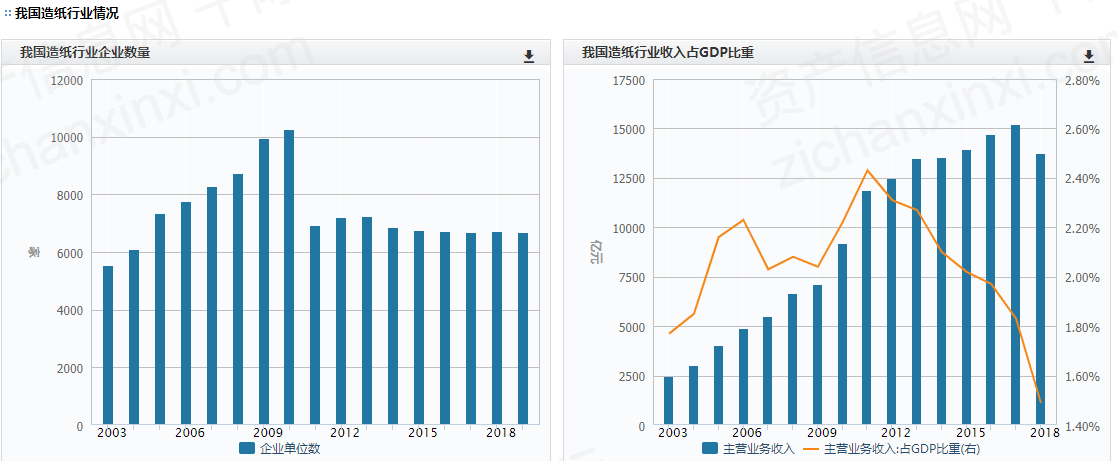Screen dimensions: 1117x461
Task: Click the 我国造纸行业情况 section heading
Action: point(66,14)
